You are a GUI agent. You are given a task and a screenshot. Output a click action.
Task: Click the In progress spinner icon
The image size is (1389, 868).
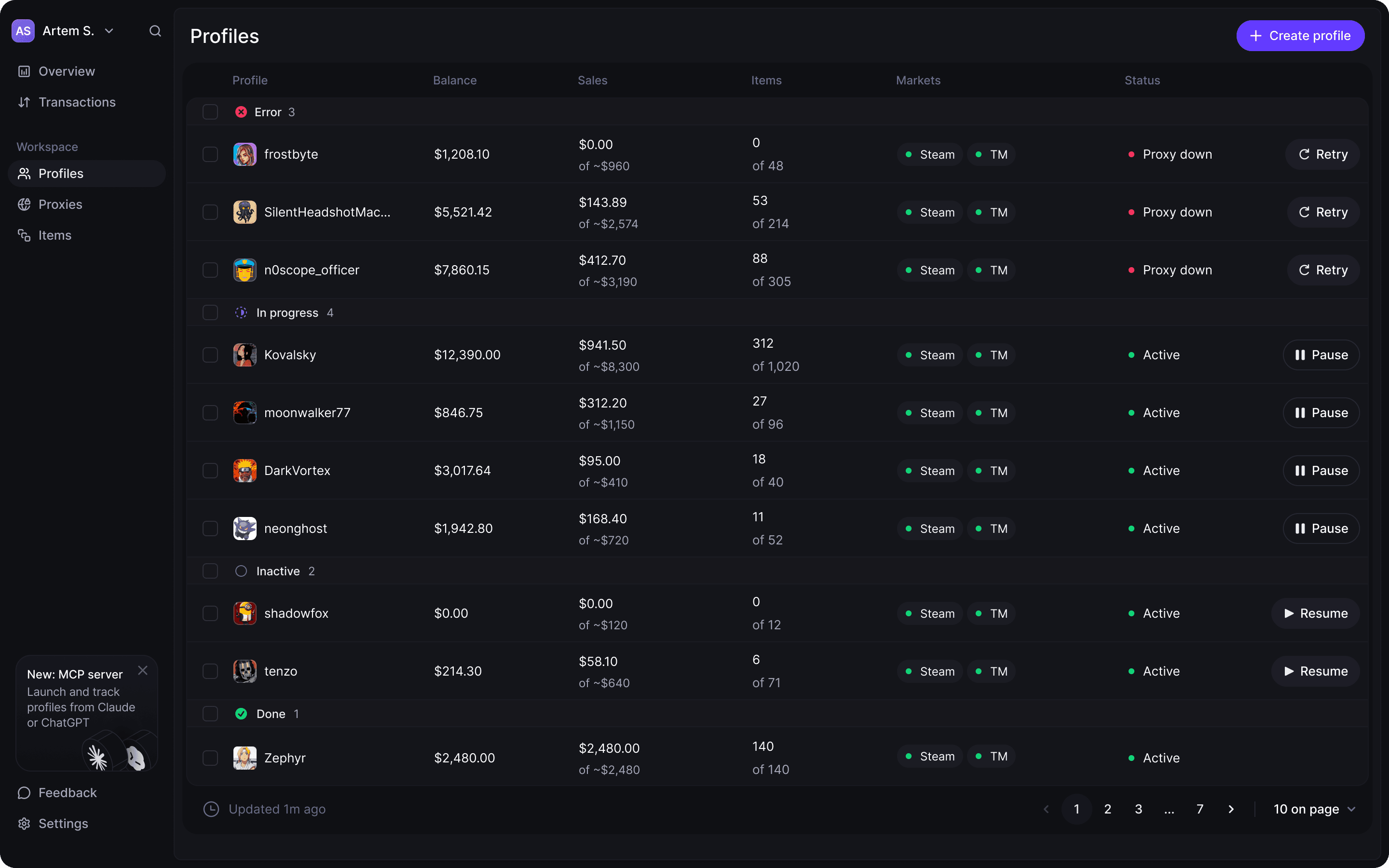click(x=241, y=313)
